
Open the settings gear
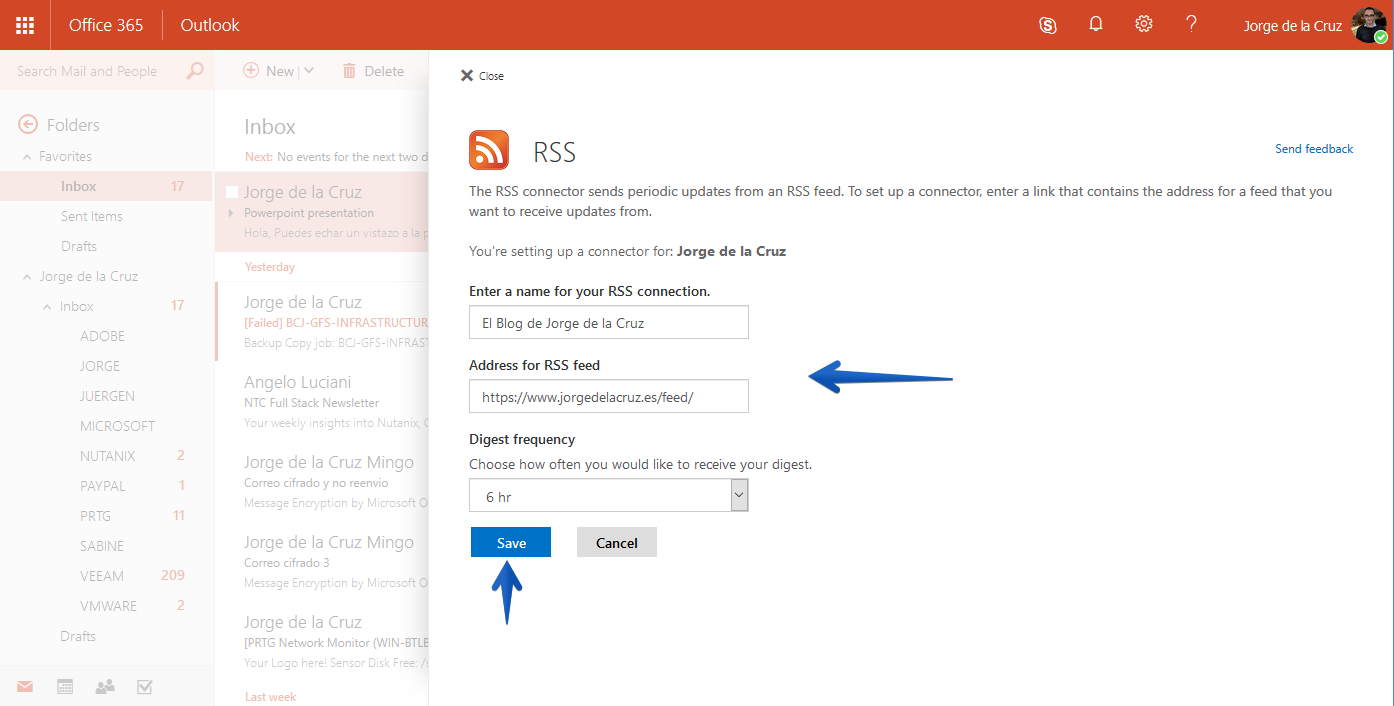[1144, 24]
